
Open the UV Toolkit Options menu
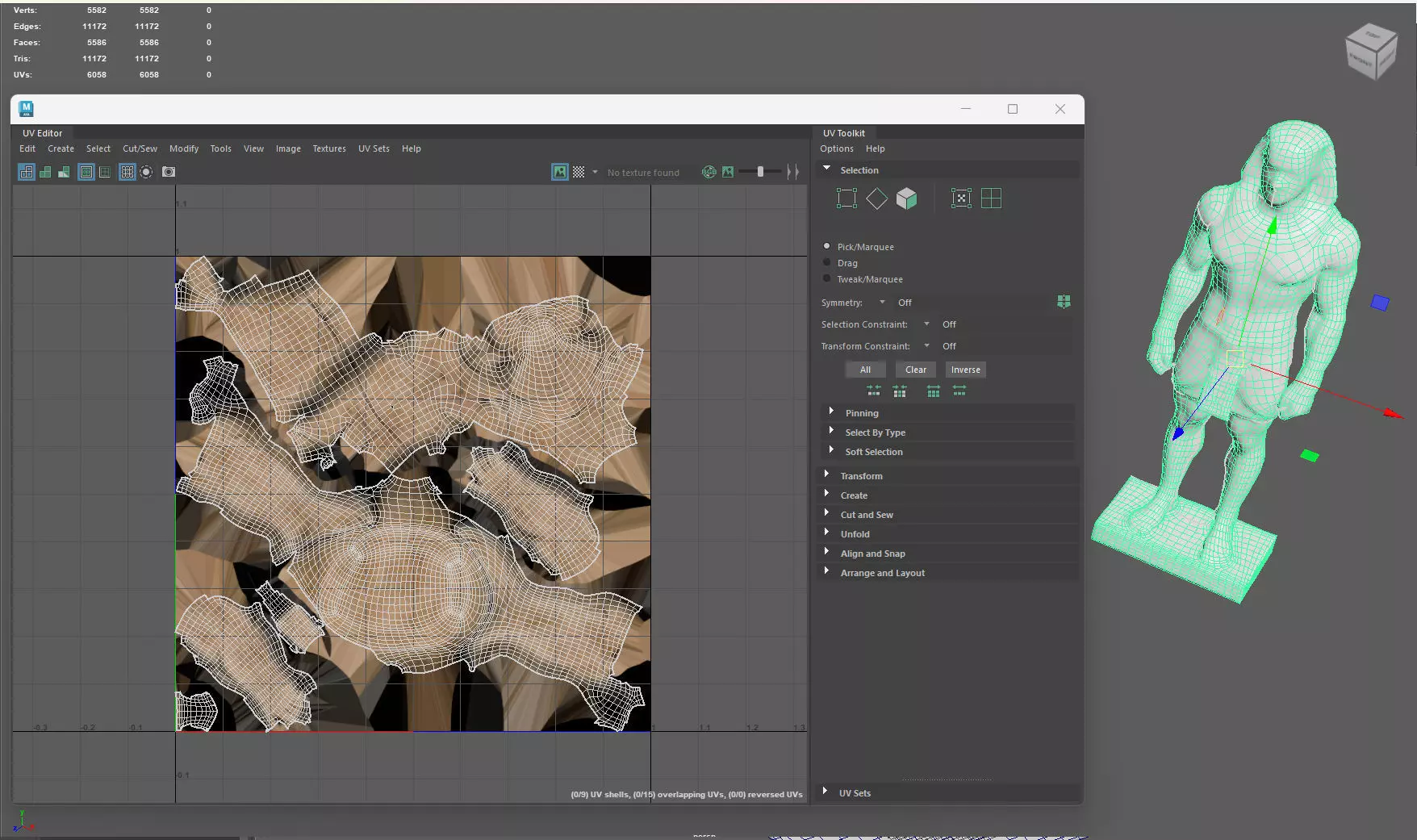pyautogui.click(x=837, y=148)
